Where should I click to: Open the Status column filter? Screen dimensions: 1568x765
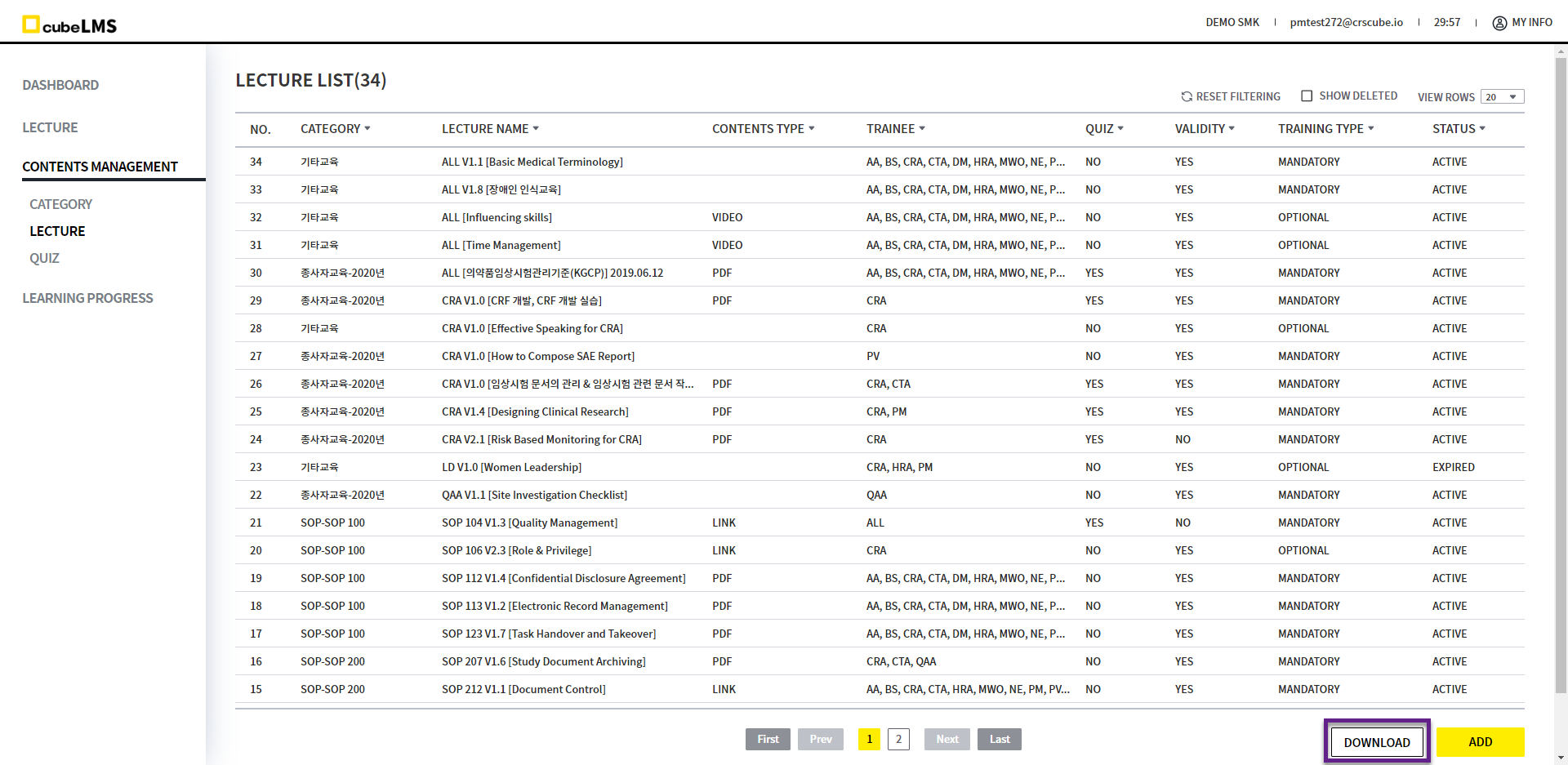point(1482,129)
